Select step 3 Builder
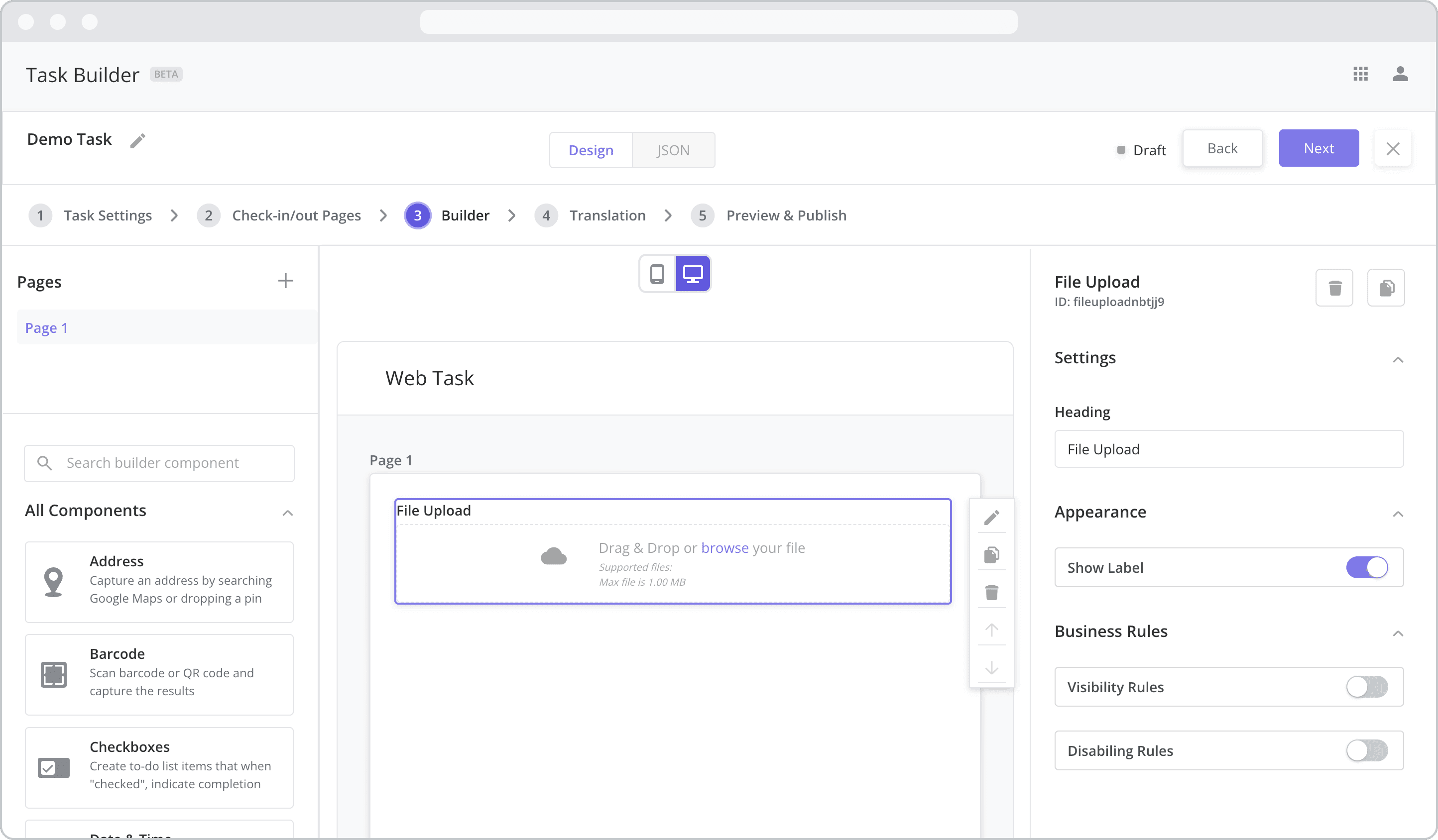 pyautogui.click(x=447, y=215)
